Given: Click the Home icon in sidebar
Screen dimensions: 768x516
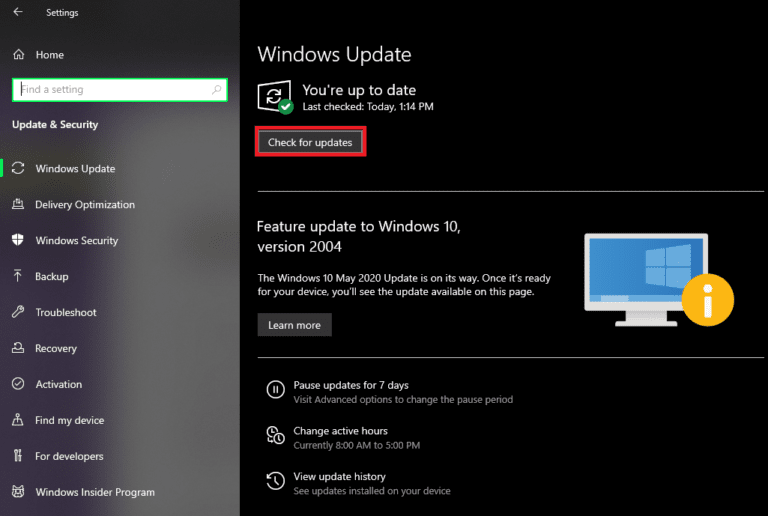Looking at the screenshot, I should click(18, 55).
